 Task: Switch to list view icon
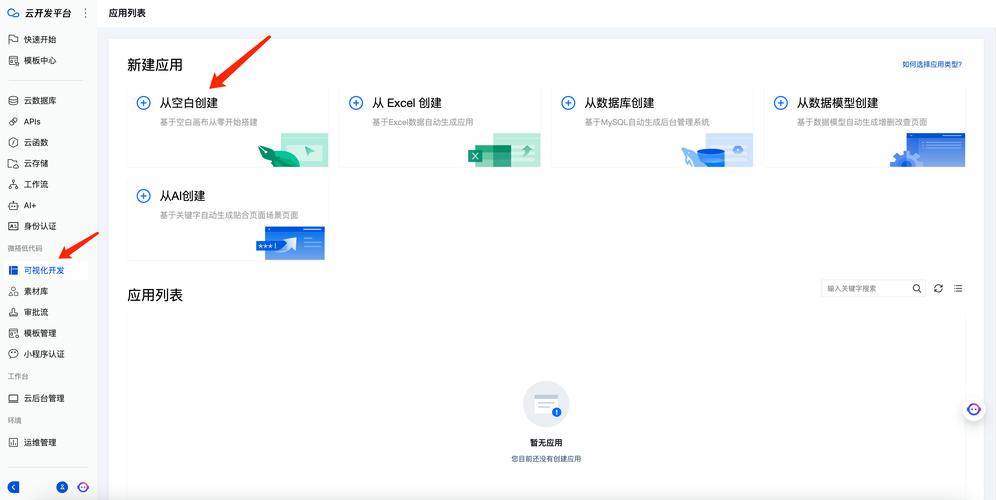click(958, 288)
